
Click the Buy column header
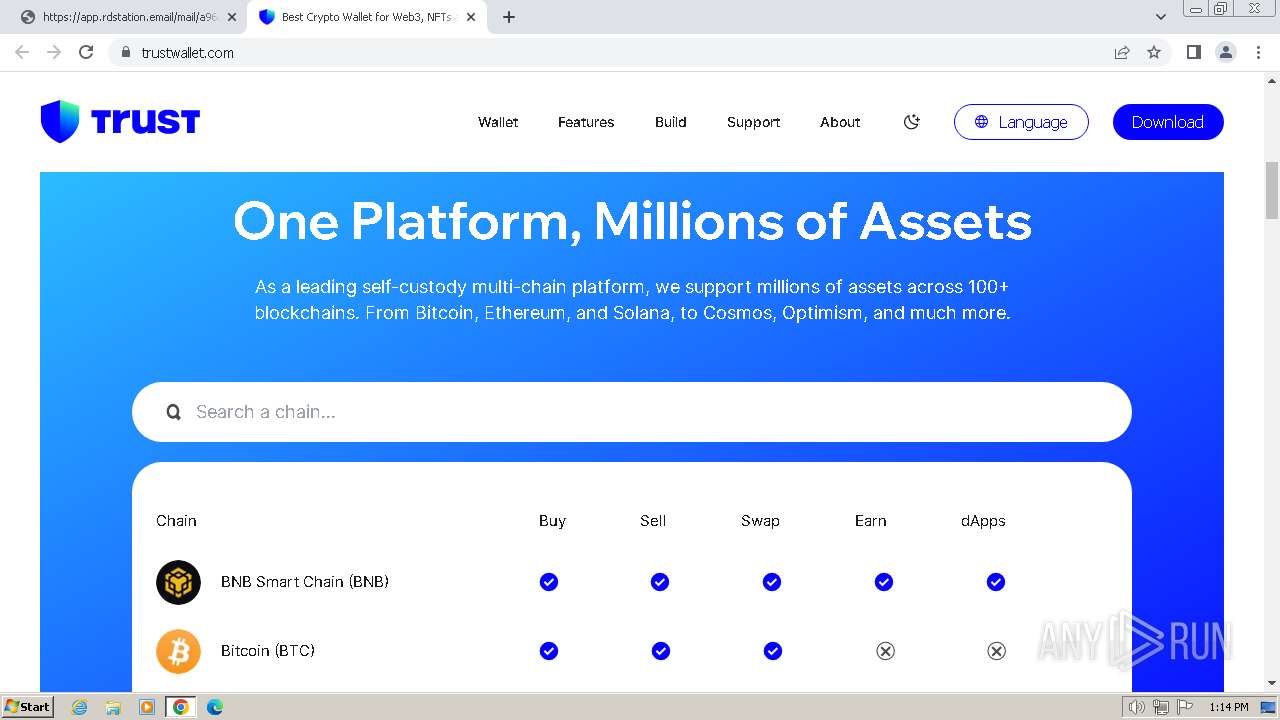click(552, 521)
